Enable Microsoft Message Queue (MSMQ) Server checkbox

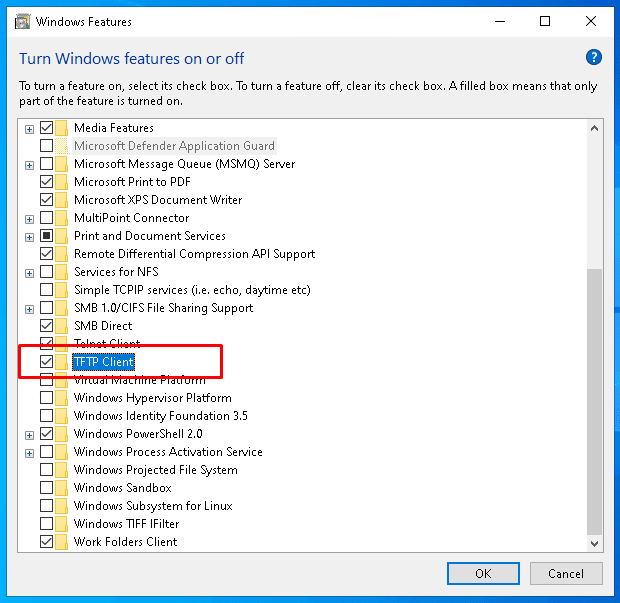click(46, 164)
